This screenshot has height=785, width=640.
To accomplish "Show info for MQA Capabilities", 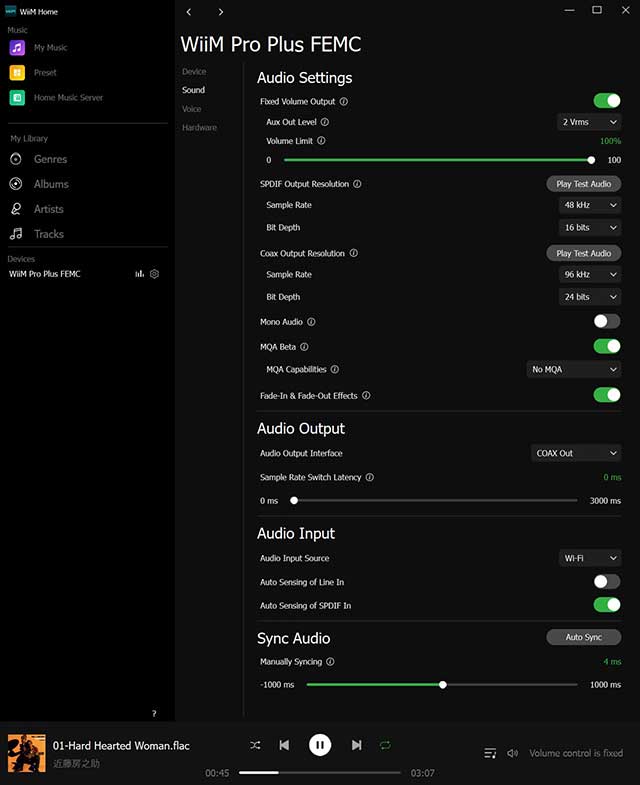I will 335,369.
